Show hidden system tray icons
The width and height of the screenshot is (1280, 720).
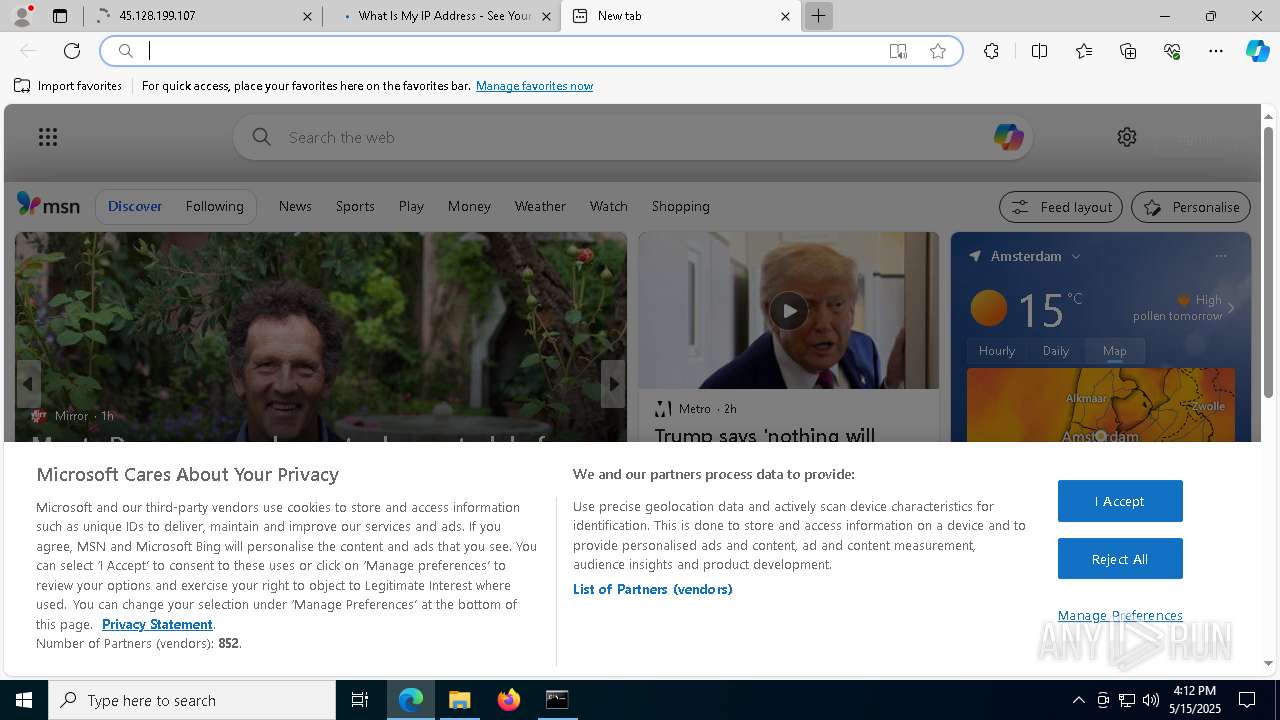[x=1078, y=700]
